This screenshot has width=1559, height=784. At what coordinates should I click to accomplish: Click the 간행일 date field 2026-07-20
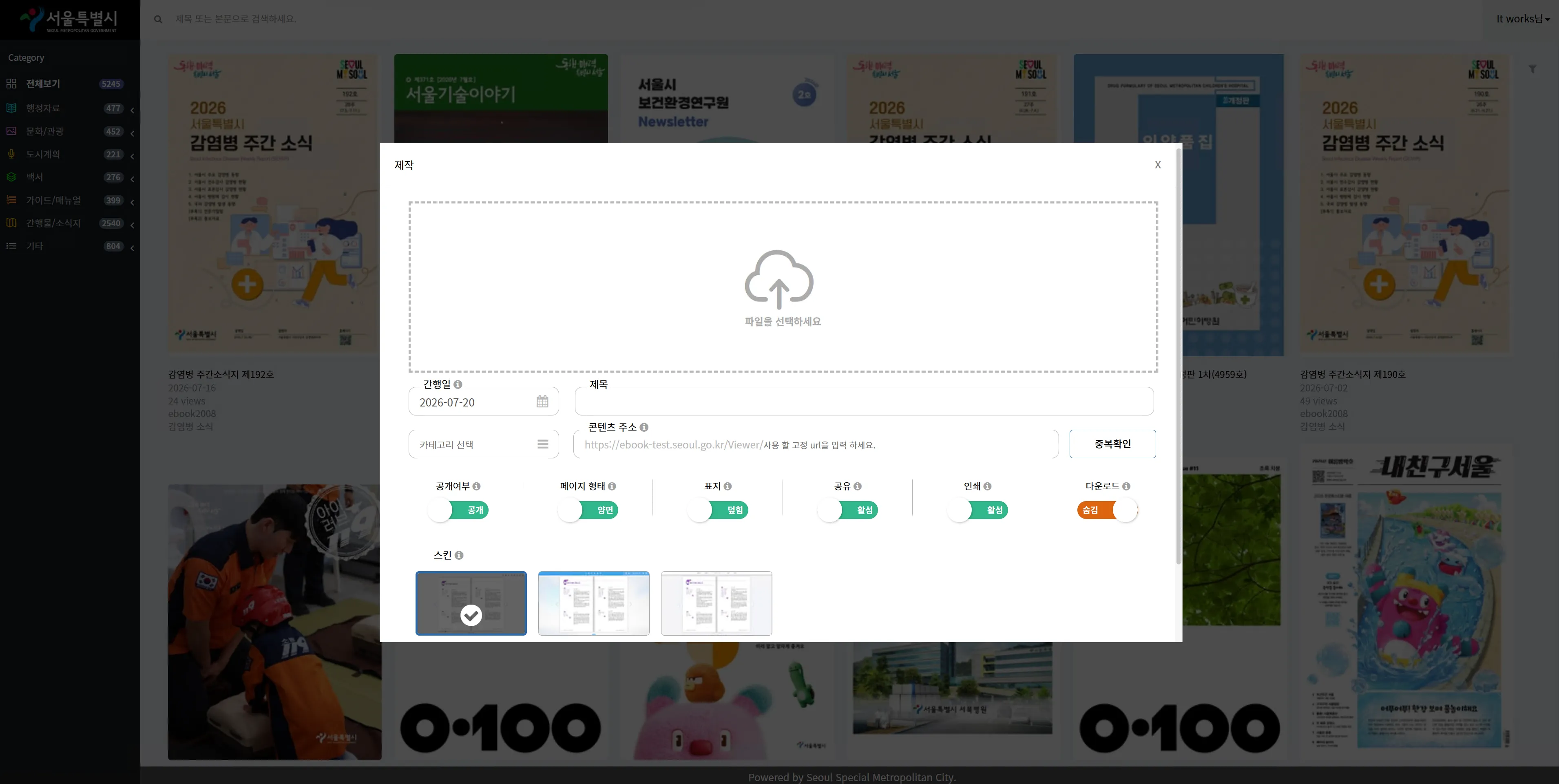tap(484, 402)
